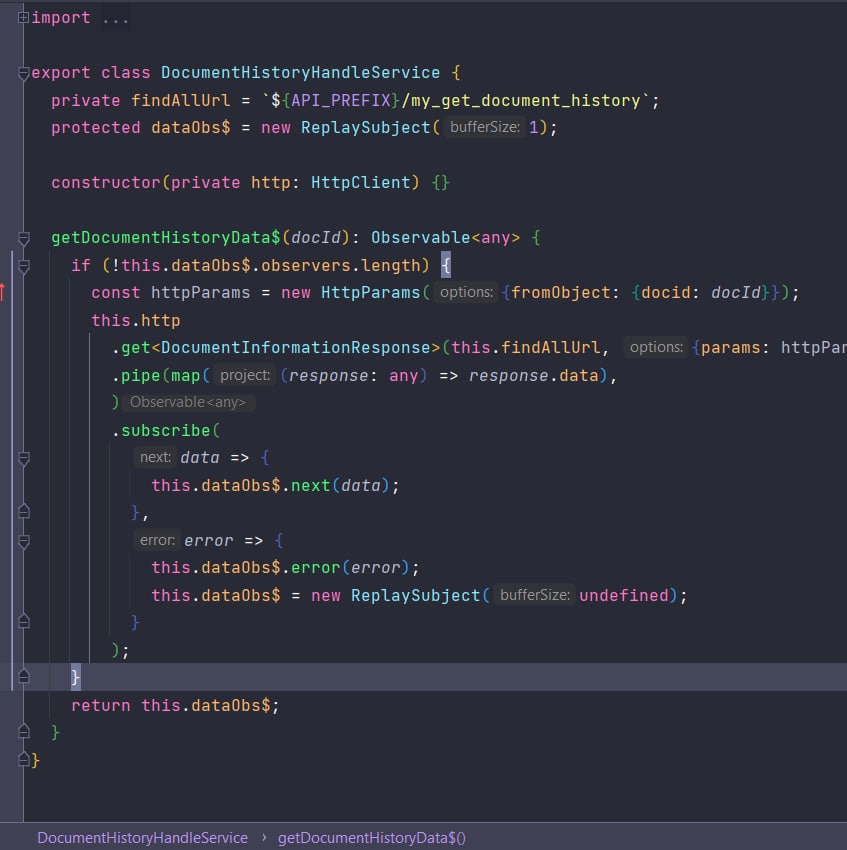Click the folded '...' import placeholder
Viewport: 847px width, 850px height.
[116, 19]
